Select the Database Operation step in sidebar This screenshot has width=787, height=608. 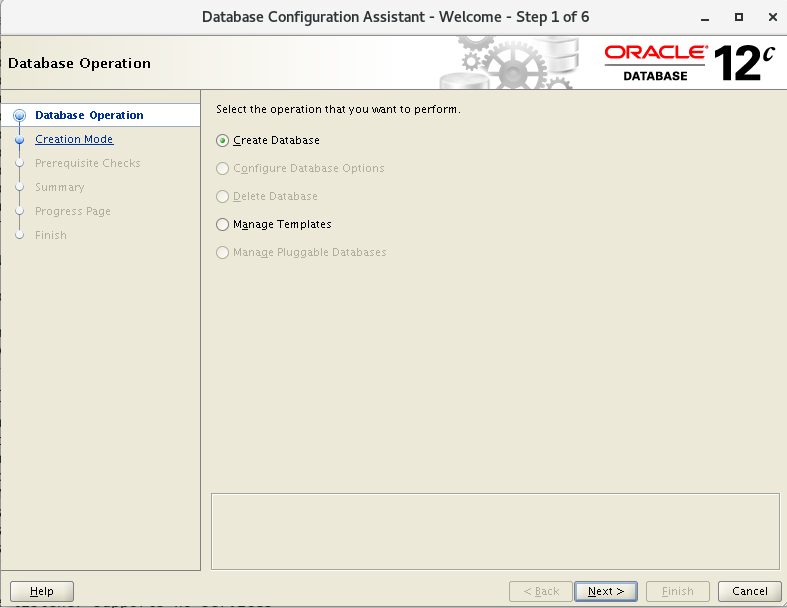(x=89, y=115)
